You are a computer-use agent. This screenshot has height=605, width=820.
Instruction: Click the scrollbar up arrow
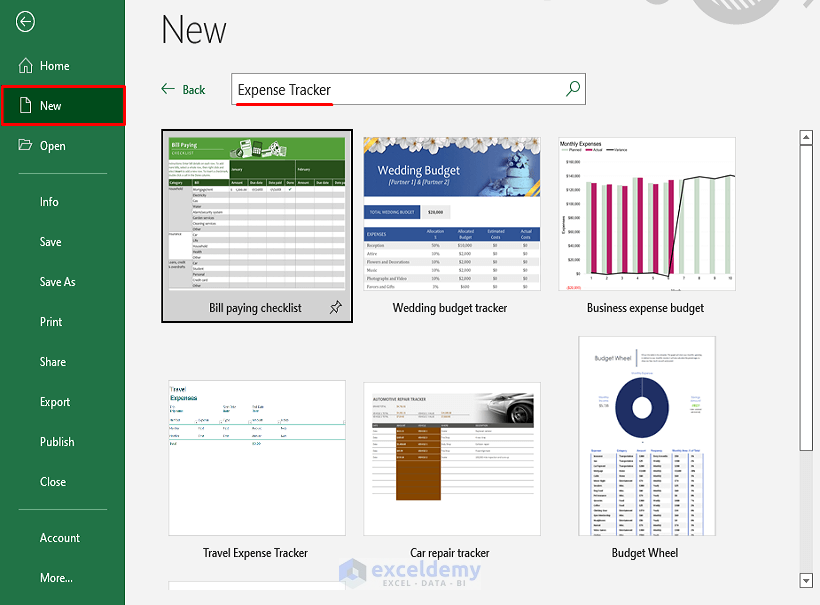[806, 137]
